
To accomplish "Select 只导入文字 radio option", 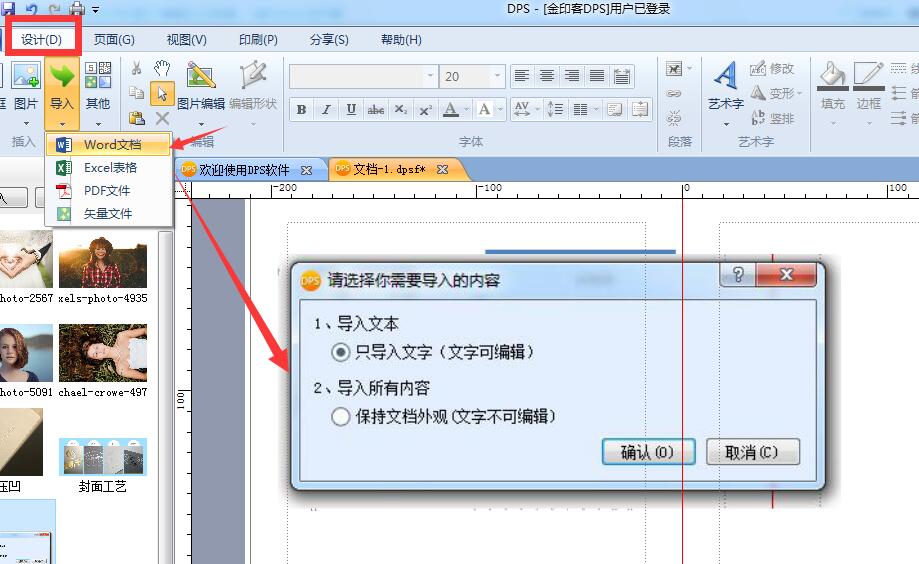I will 341,352.
